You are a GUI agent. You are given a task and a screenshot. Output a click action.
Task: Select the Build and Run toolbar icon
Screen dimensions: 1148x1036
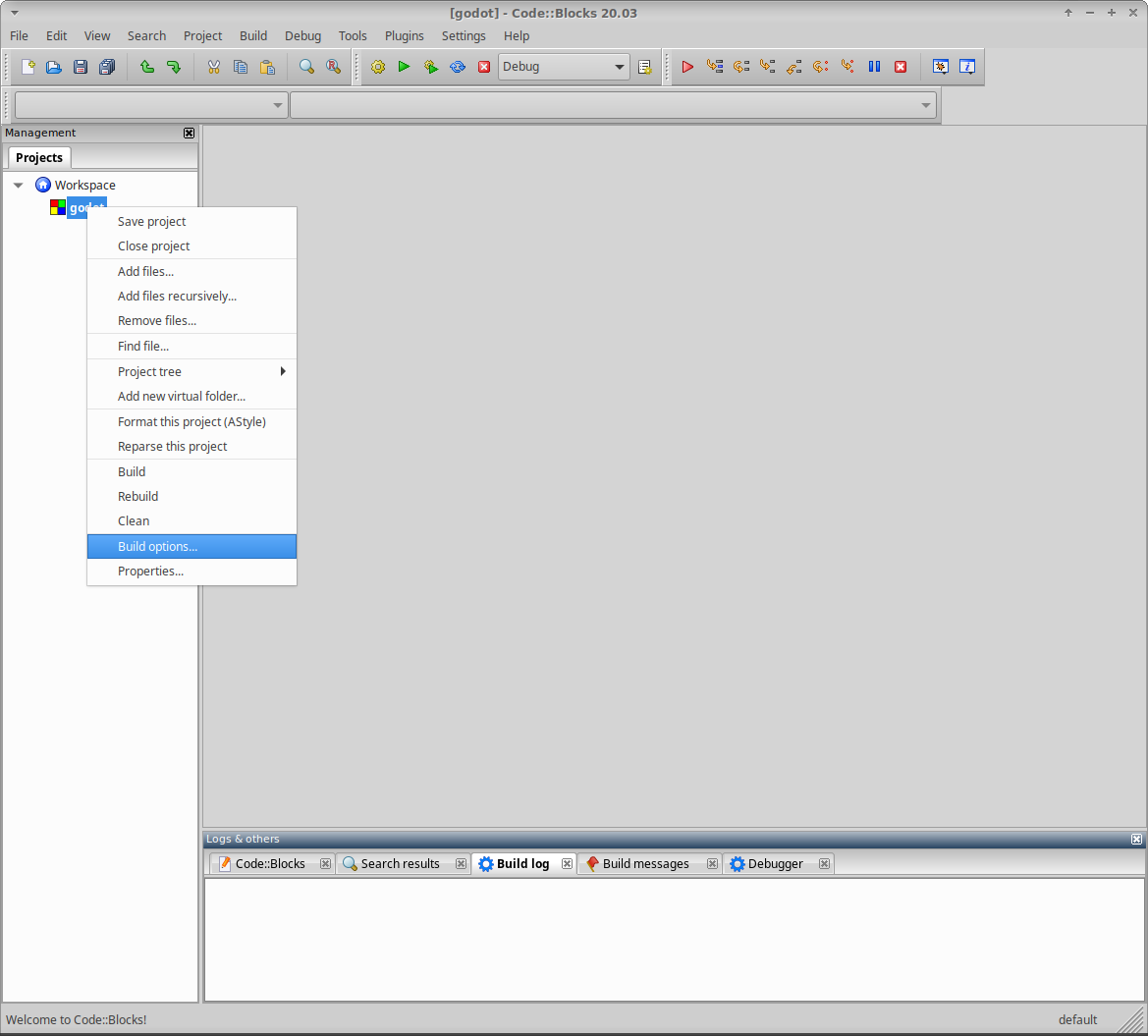(x=430, y=67)
